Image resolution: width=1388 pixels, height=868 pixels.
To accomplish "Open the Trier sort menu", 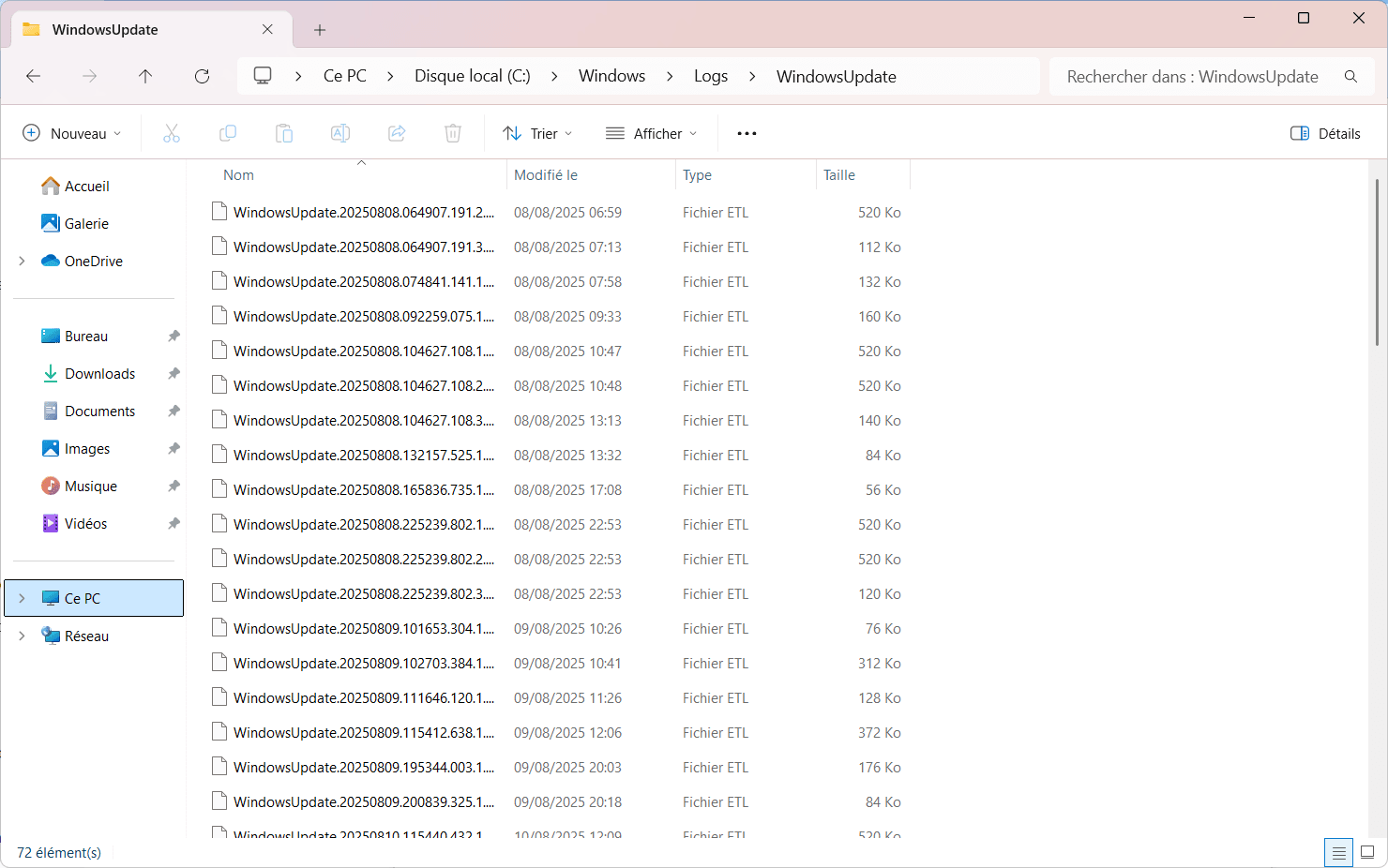I will 537,133.
